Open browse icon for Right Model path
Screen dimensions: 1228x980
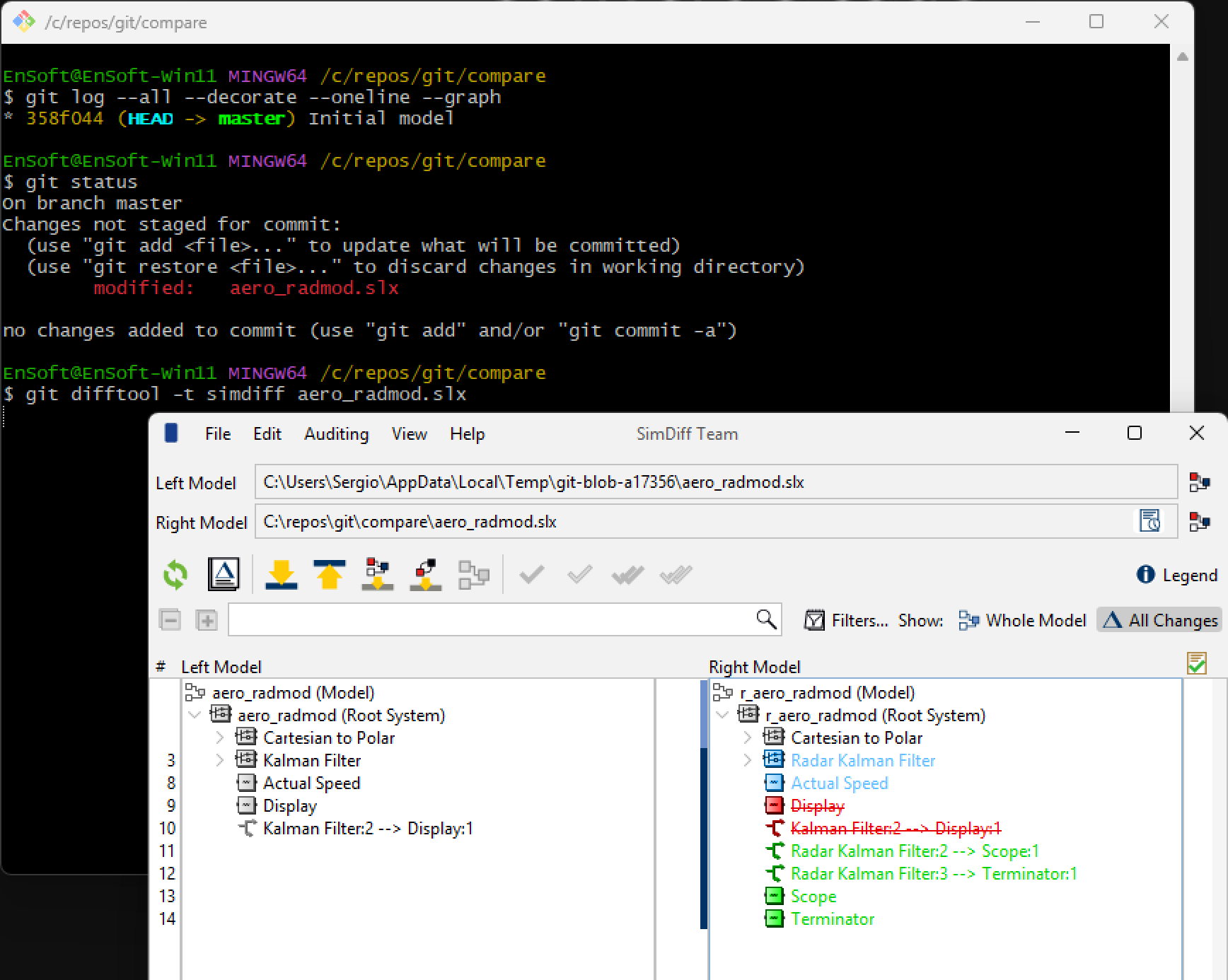coord(1200,522)
